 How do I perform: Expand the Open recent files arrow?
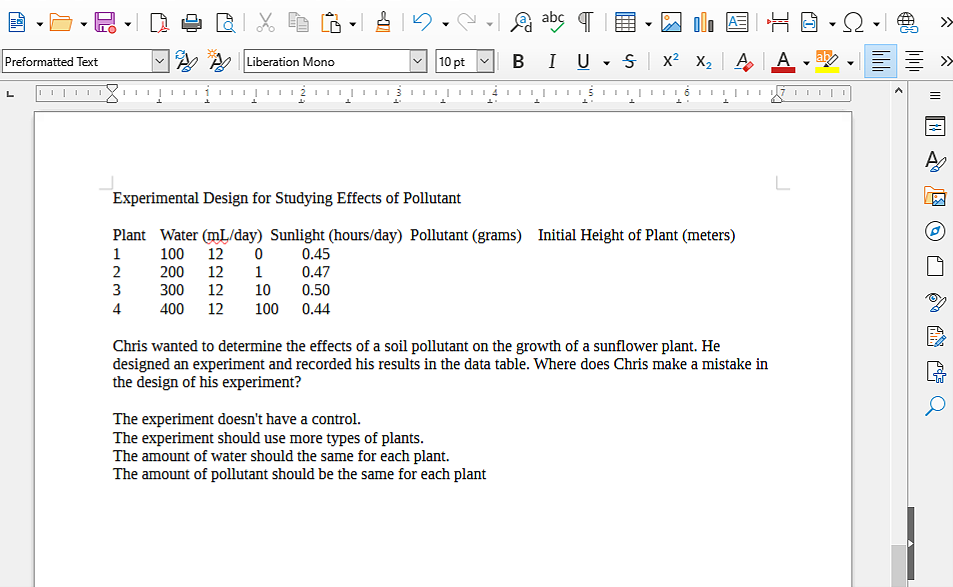point(83,24)
